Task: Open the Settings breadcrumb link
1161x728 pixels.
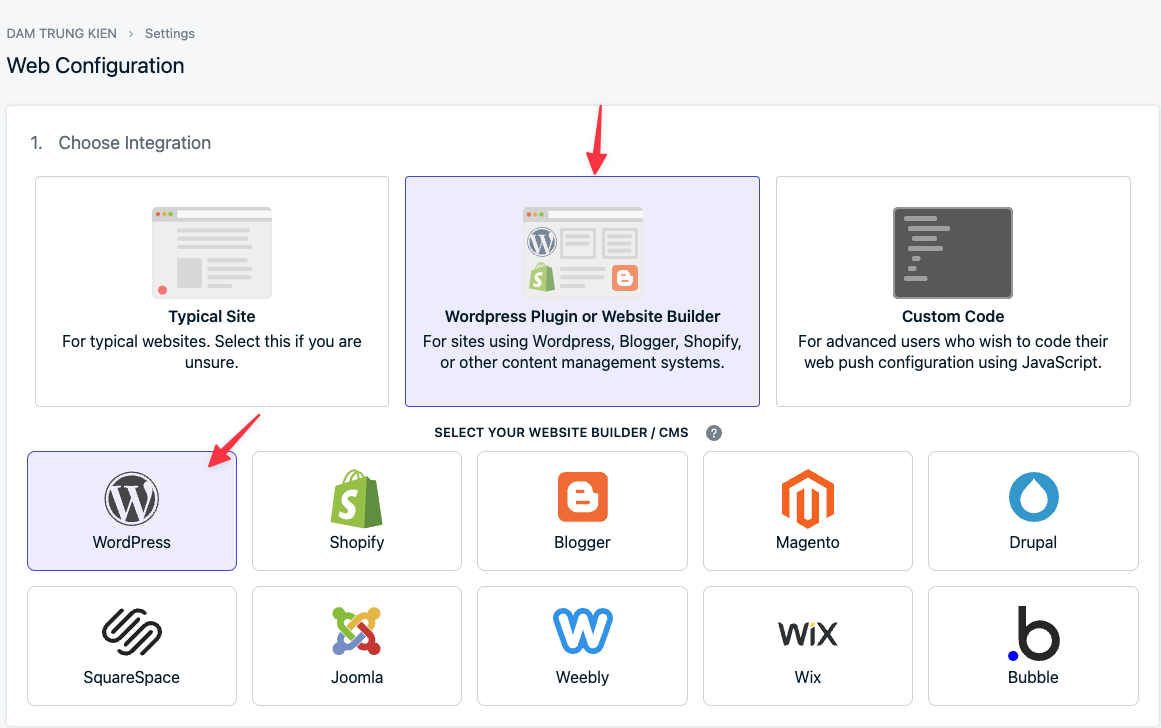Action: point(170,33)
